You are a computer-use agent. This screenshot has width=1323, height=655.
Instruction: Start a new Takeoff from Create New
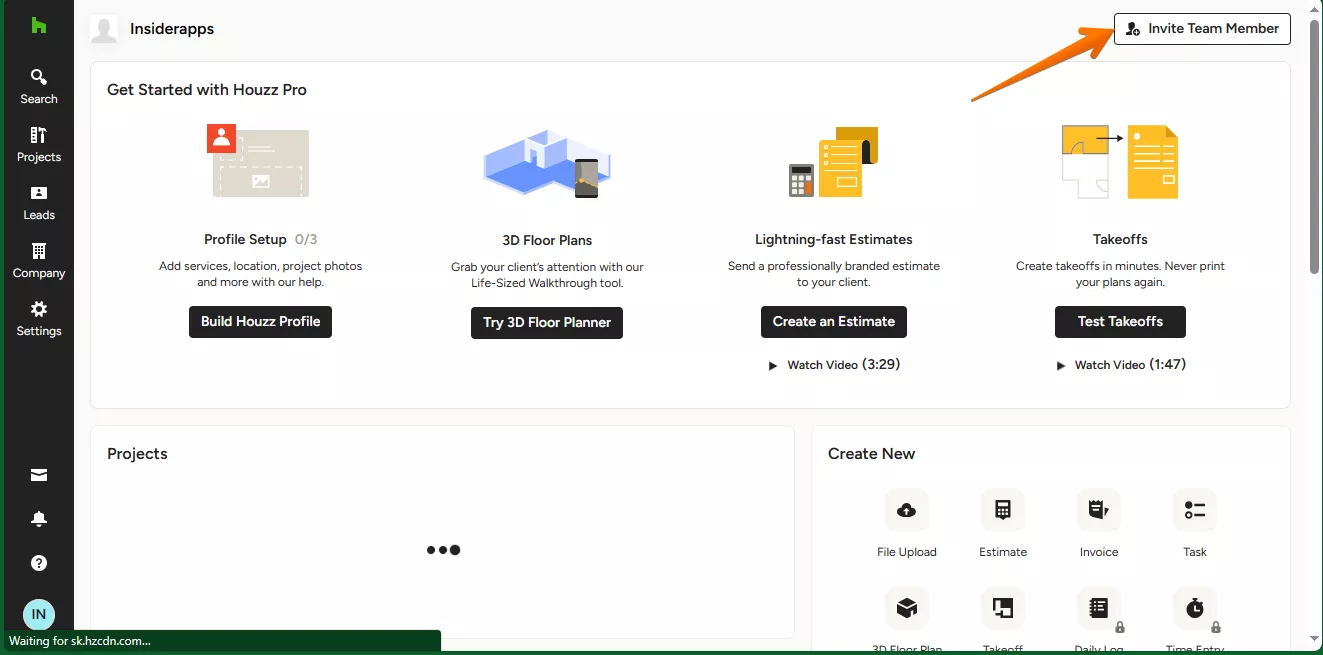pyautogui.click(x=1003, y=608)
